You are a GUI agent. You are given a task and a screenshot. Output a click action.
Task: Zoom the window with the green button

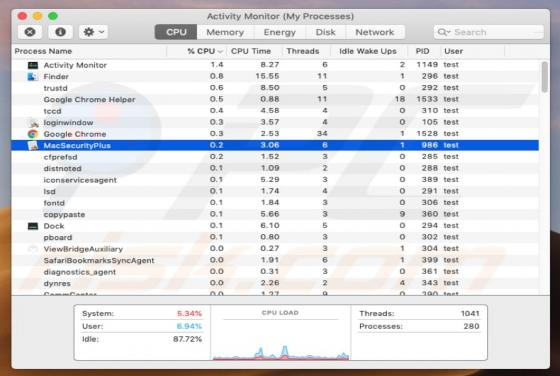click(53, 16)
